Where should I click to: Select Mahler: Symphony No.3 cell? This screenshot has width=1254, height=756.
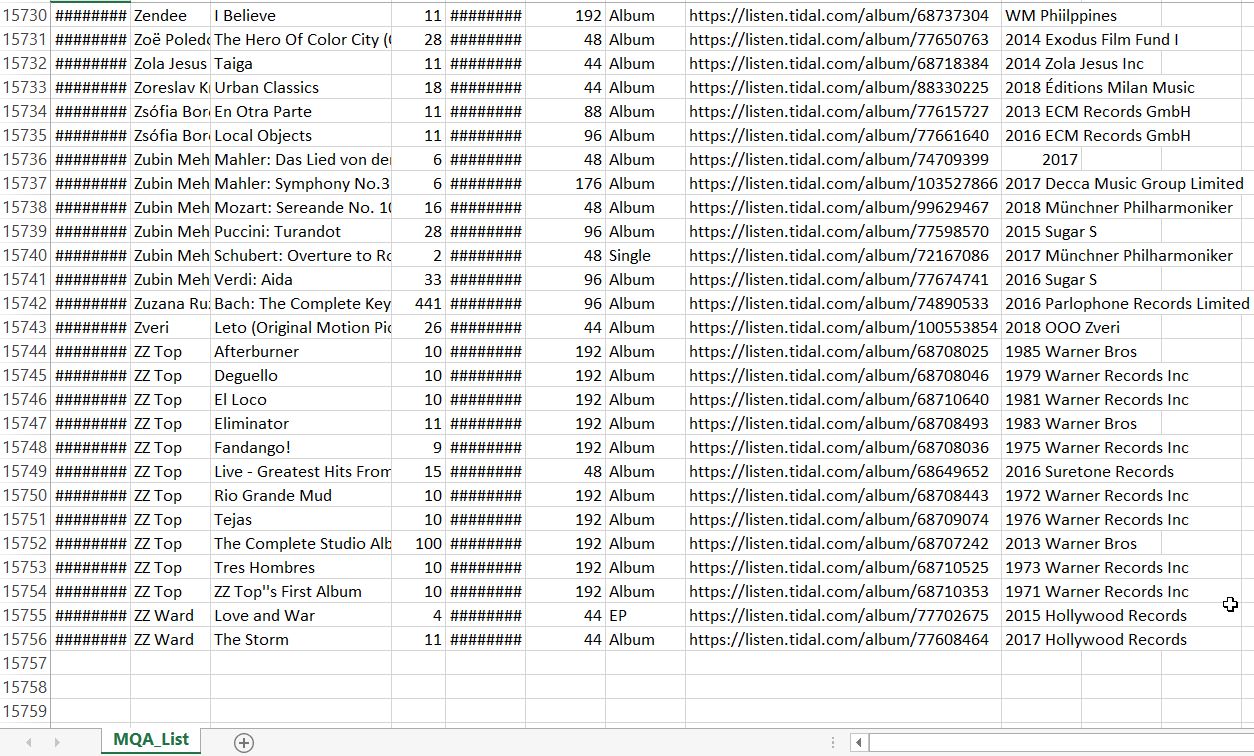pyautogui.click(x=301, y=184)
